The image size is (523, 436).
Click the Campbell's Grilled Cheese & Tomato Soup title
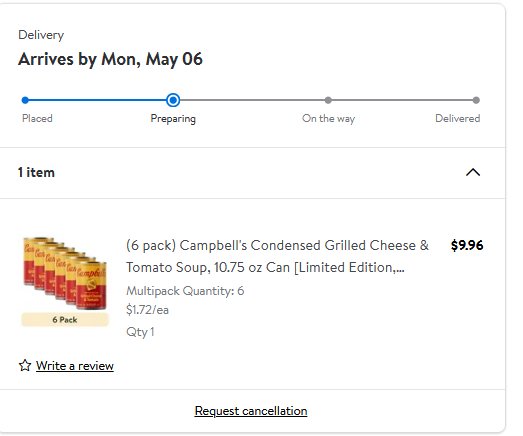(278, 256)
